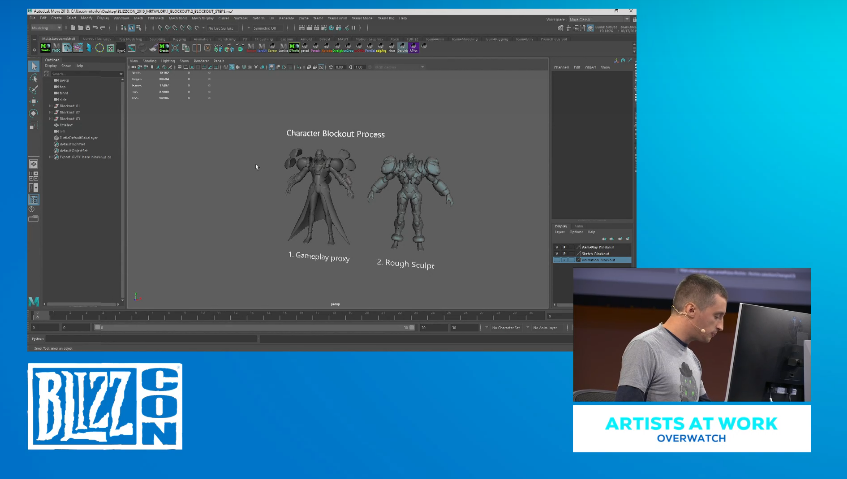This screenshot has height=479, width=847.
Task: Toggle Snap to Grids
Action: coord(160,28)
